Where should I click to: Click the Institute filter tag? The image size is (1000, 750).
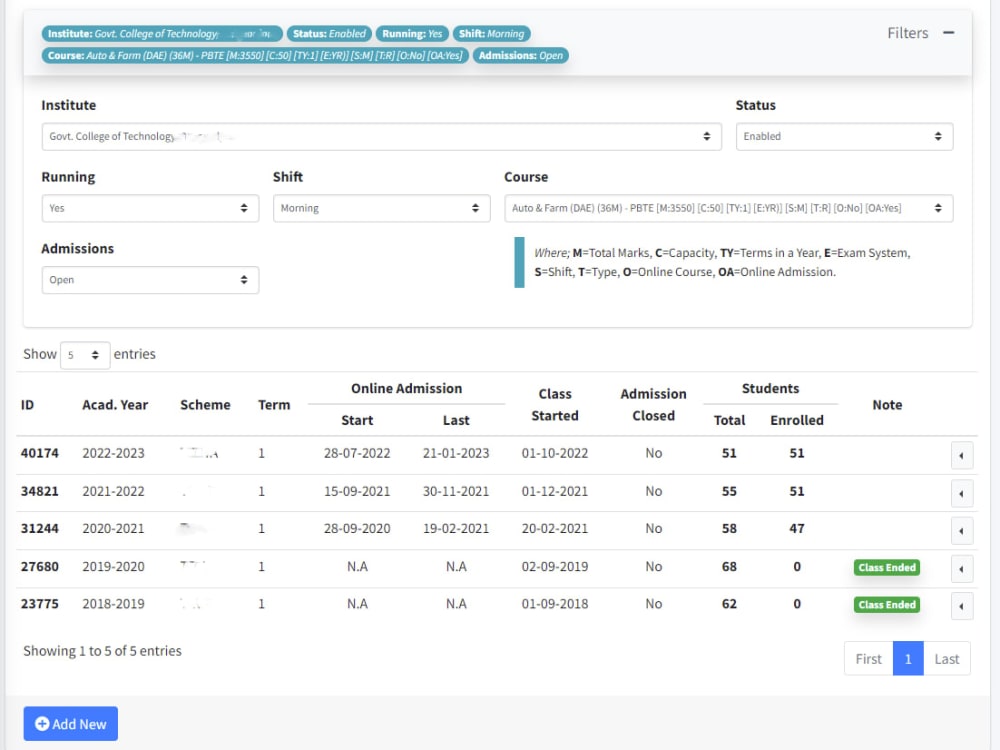tap(162, 34)
